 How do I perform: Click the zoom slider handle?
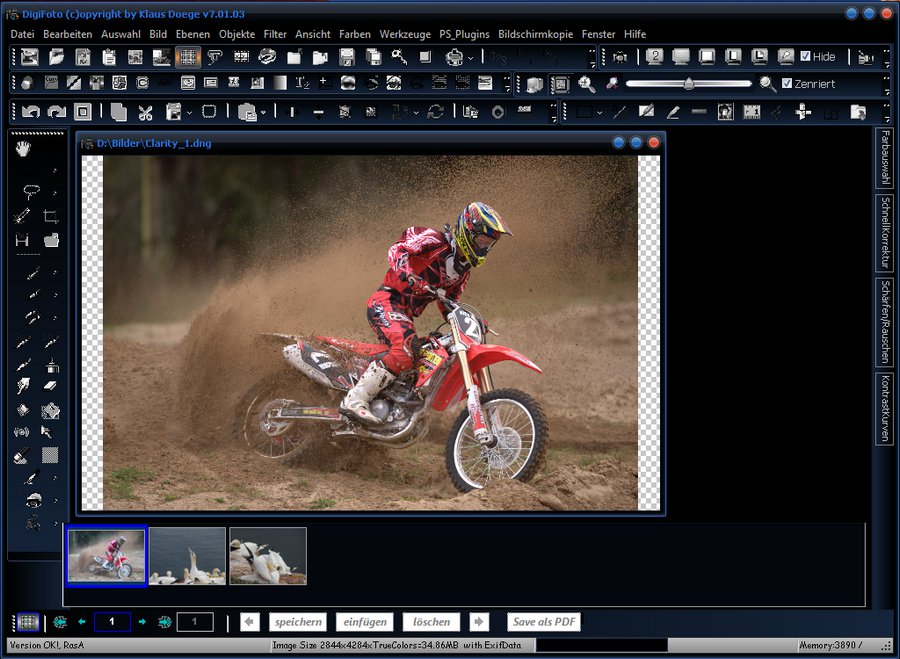point(689,84)
